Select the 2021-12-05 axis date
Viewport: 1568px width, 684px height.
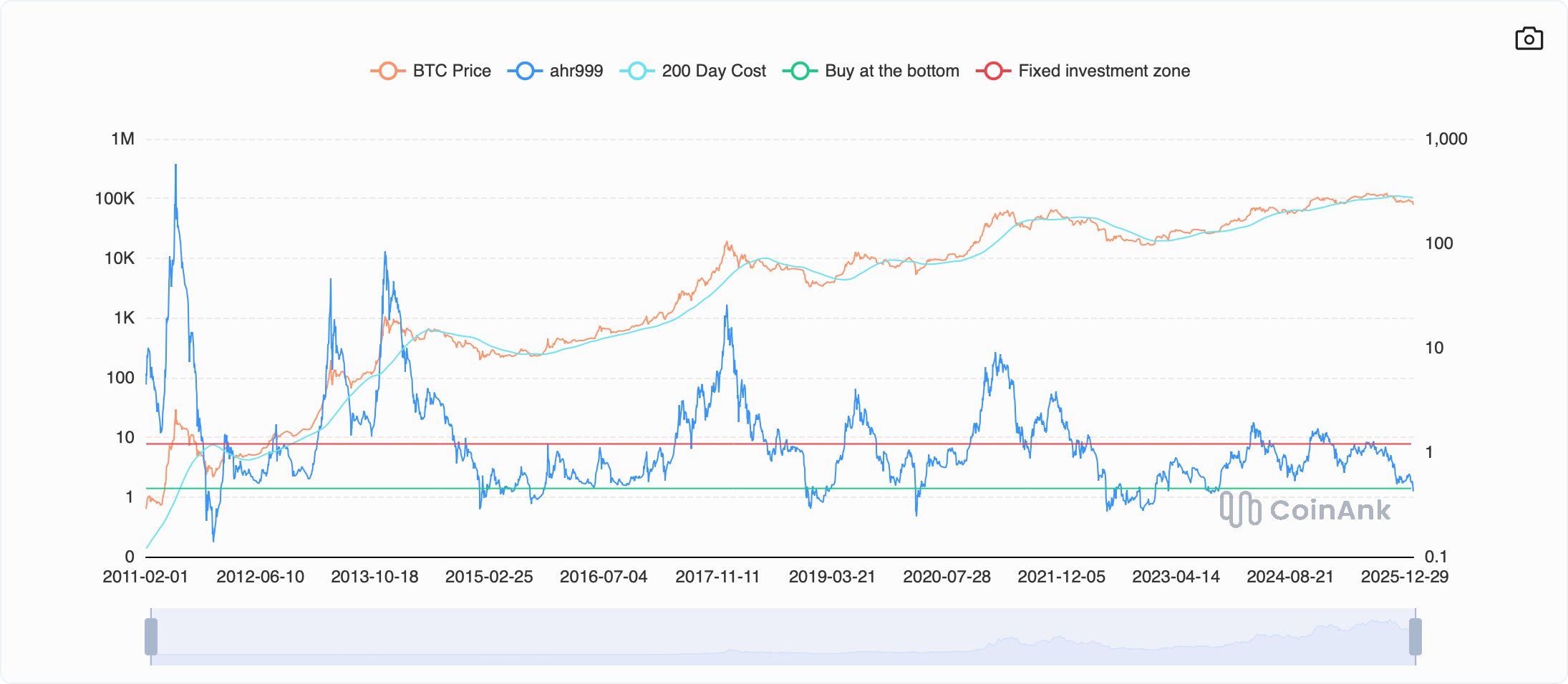pyautogui.click(x=1061, y=577)
